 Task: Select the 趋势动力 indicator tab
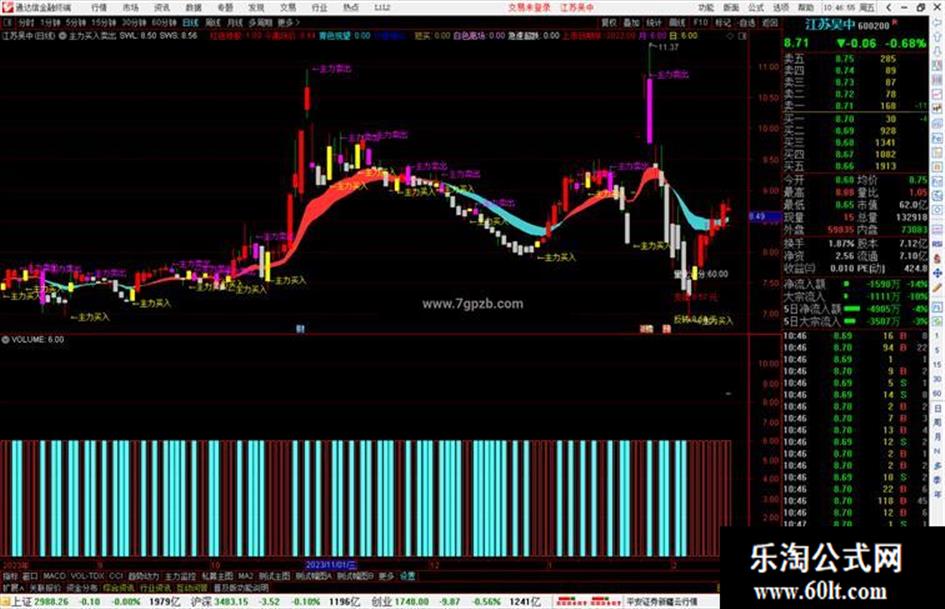pos(143,576)
